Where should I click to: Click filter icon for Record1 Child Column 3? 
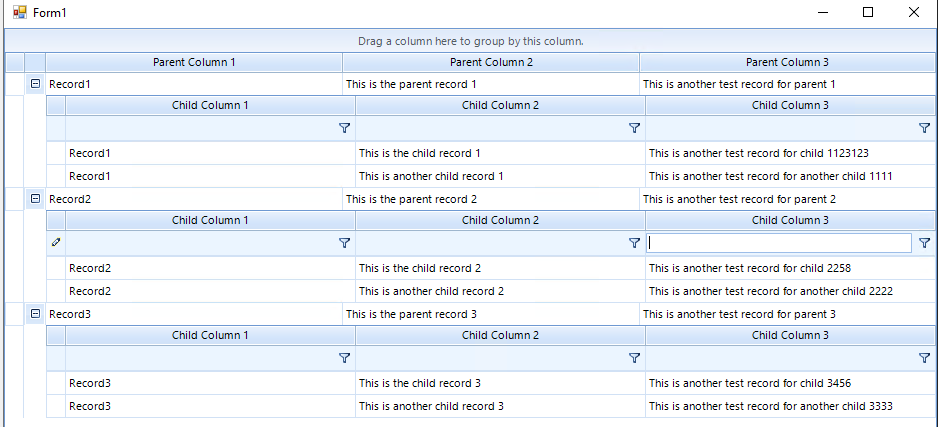coord(924,128)
